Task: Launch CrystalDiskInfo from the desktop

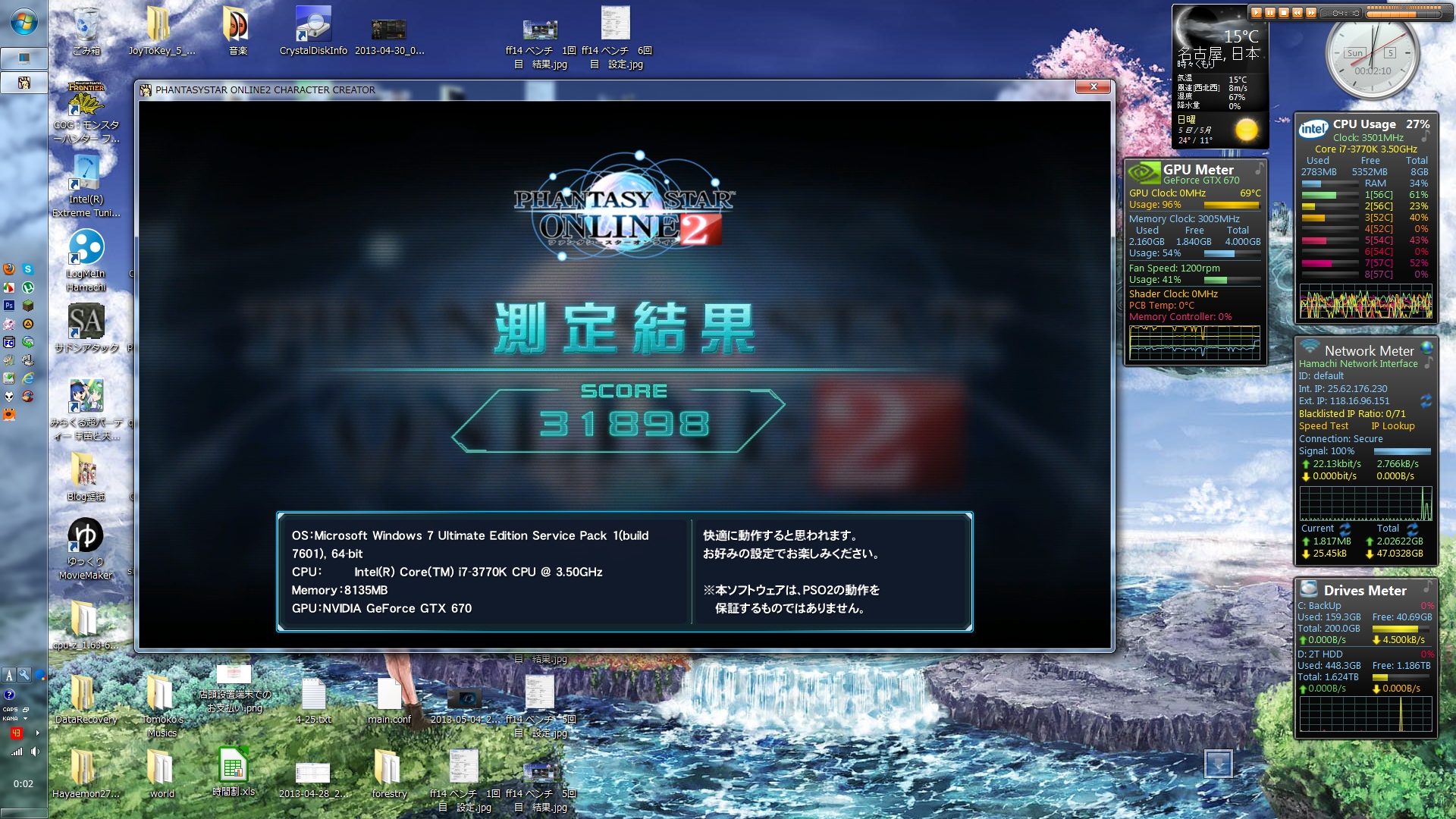Action: click(x=313, y=30)
